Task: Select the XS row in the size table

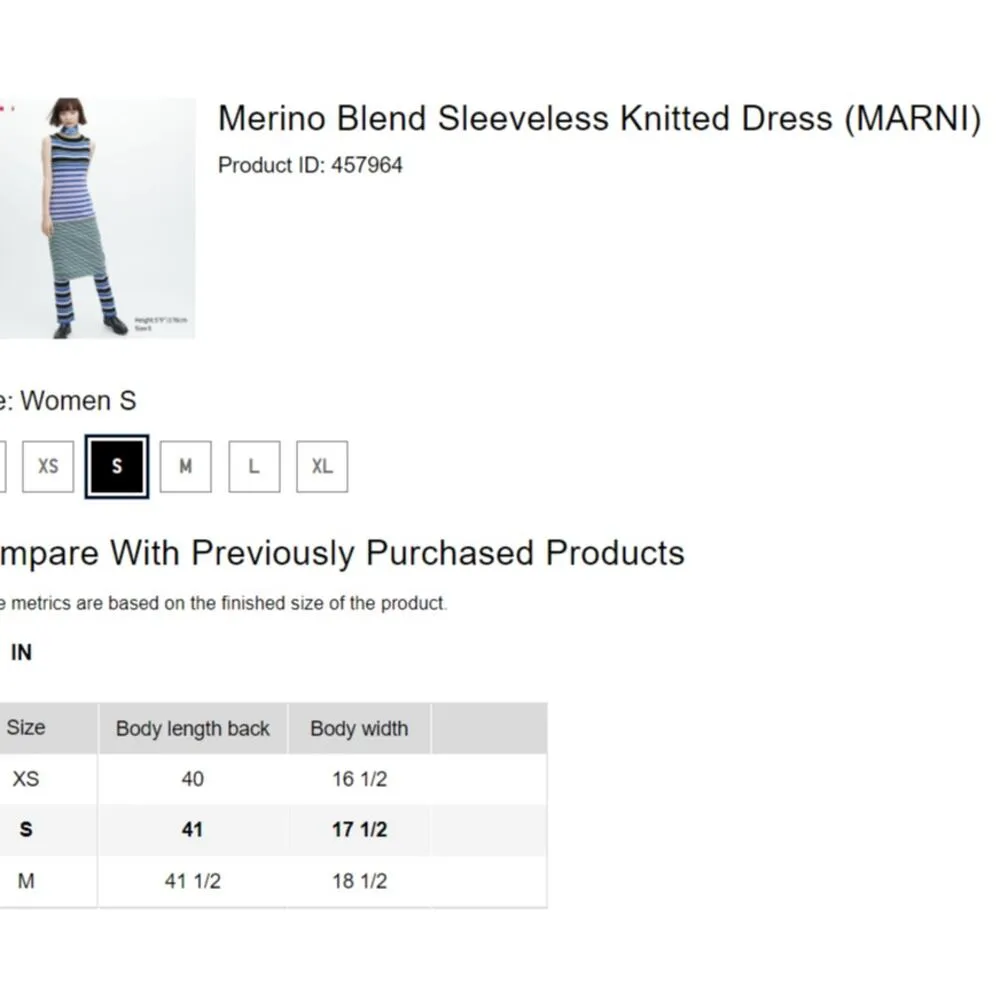Action: point(27,779)
